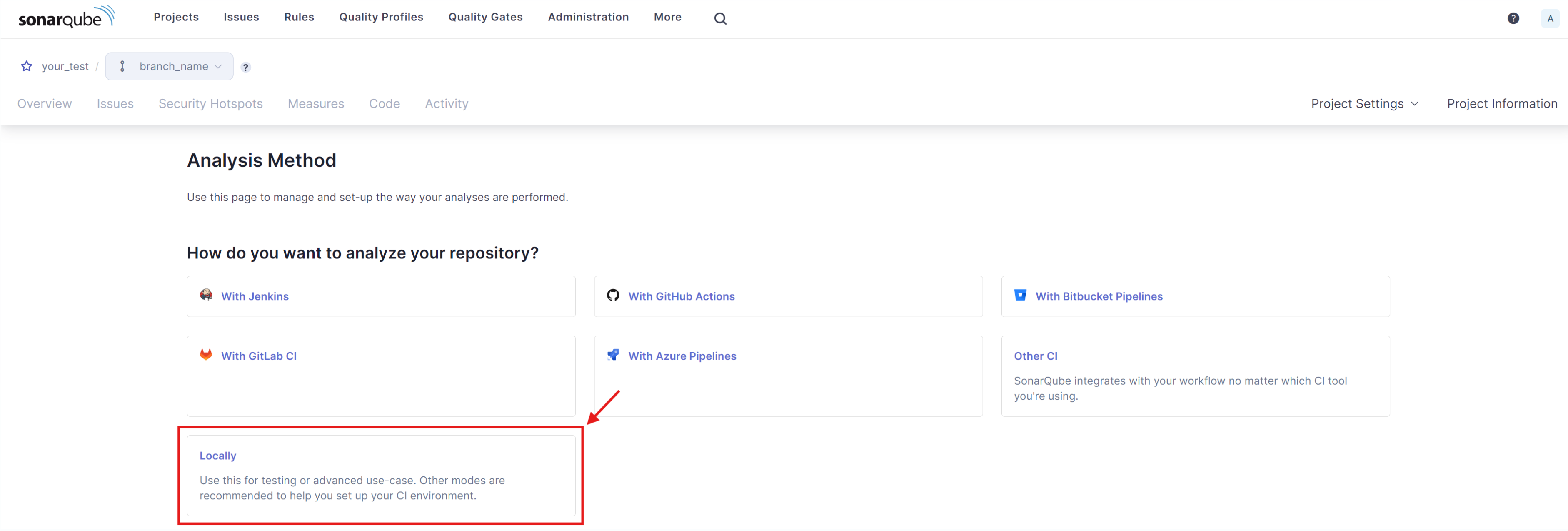Image resolution: width=1568 pixels, height=531 pixels.
Task: Click the GitHub Octocat icon
Action: 613,296
